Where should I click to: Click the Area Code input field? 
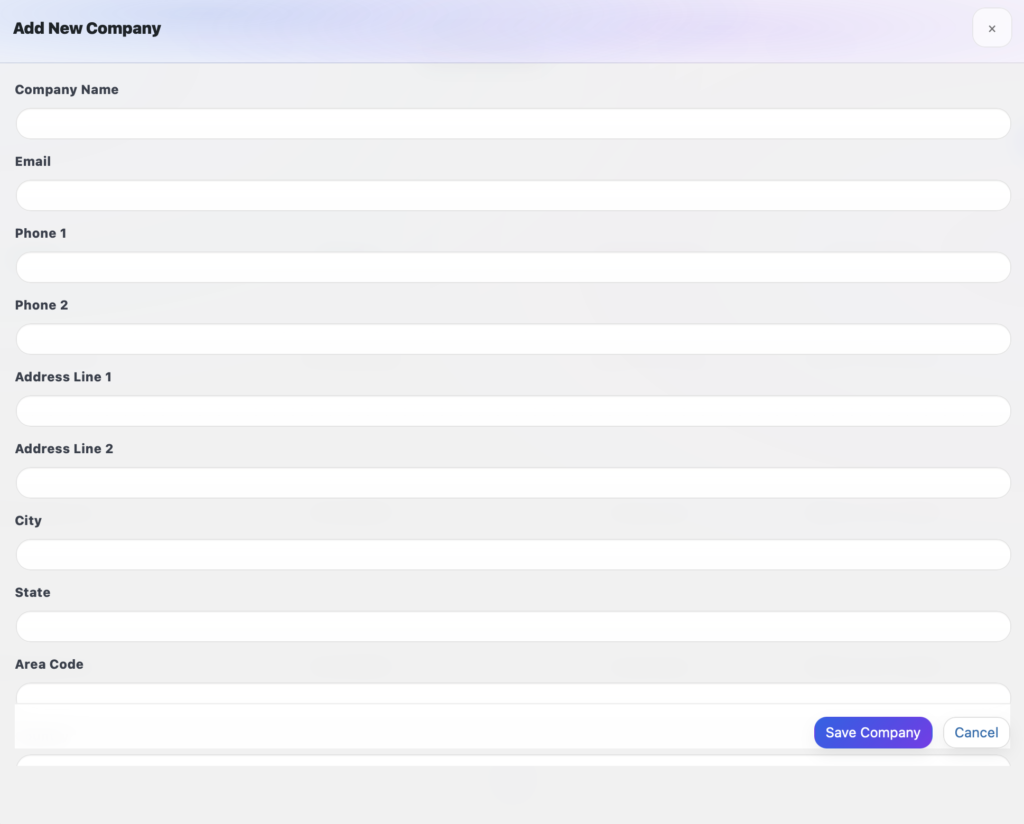pos(512,693)
